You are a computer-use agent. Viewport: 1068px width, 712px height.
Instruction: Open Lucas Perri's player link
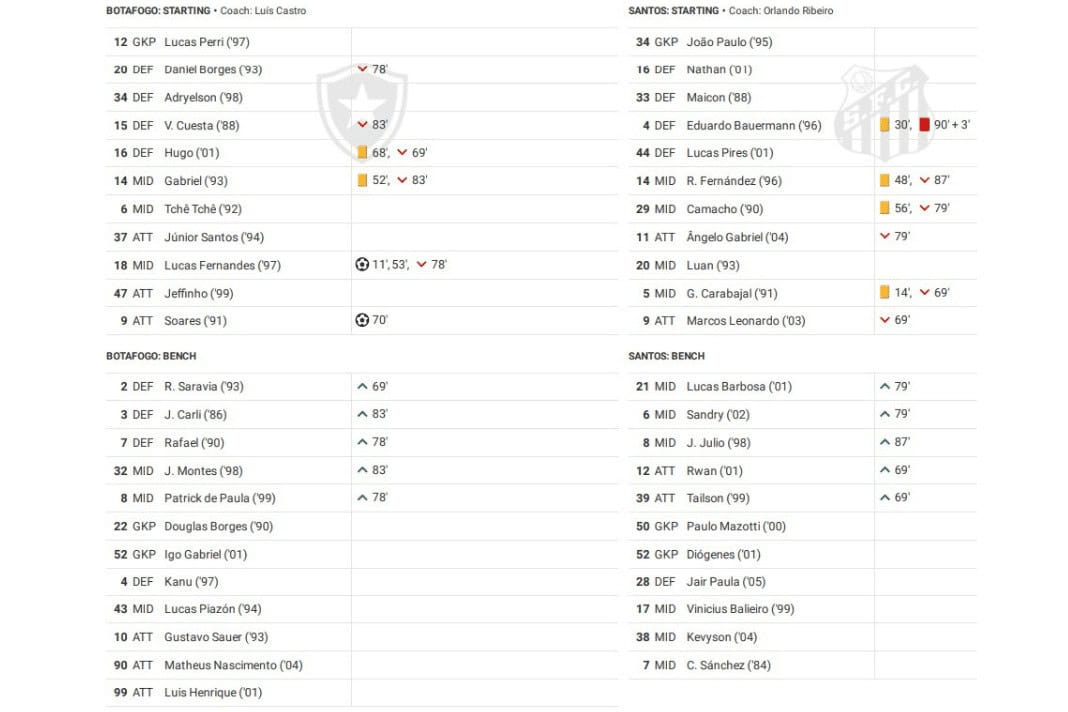coord(207,42)
